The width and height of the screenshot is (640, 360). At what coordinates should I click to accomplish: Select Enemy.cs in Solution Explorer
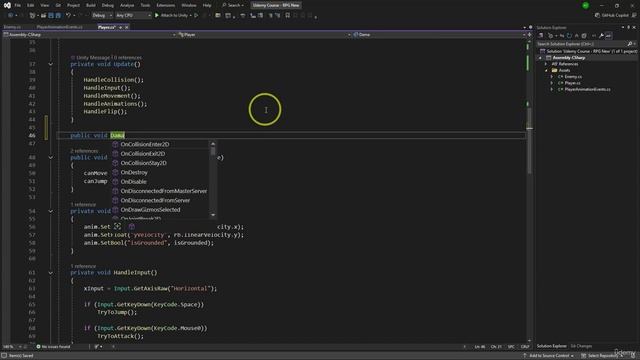(x=573, y=77)
